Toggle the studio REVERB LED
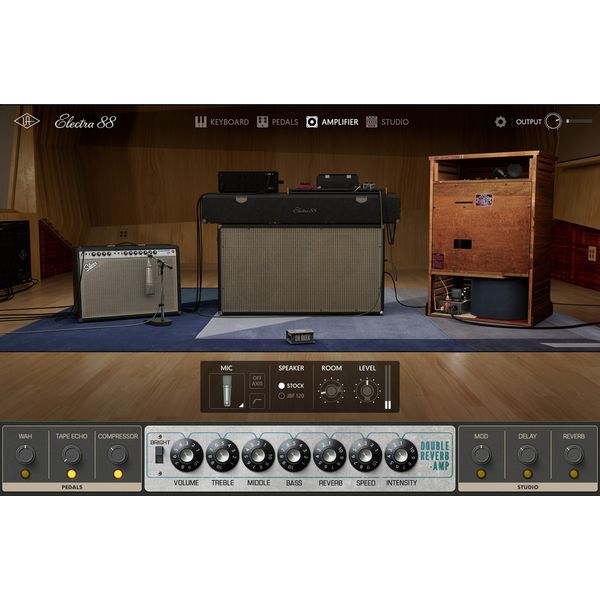Screen dimensions: 600x600 click(x=574, y=474)
